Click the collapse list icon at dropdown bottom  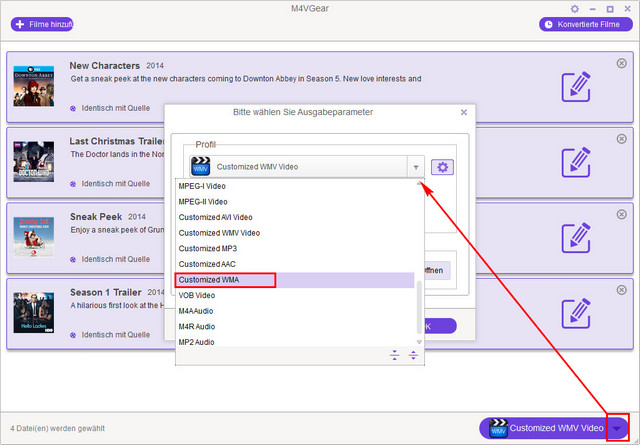[394, 355]
